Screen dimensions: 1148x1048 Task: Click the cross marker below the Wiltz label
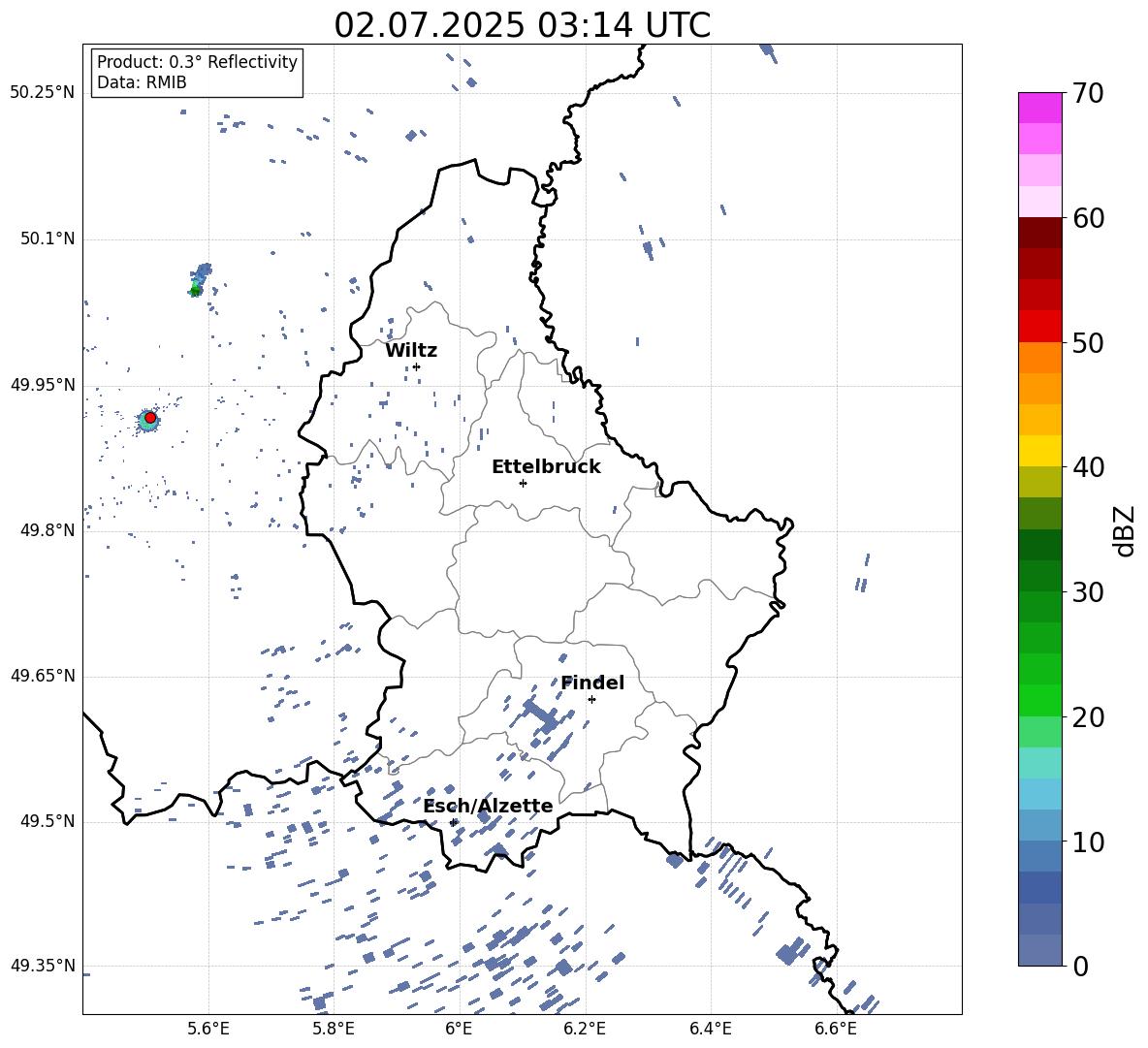coord(416,366)
